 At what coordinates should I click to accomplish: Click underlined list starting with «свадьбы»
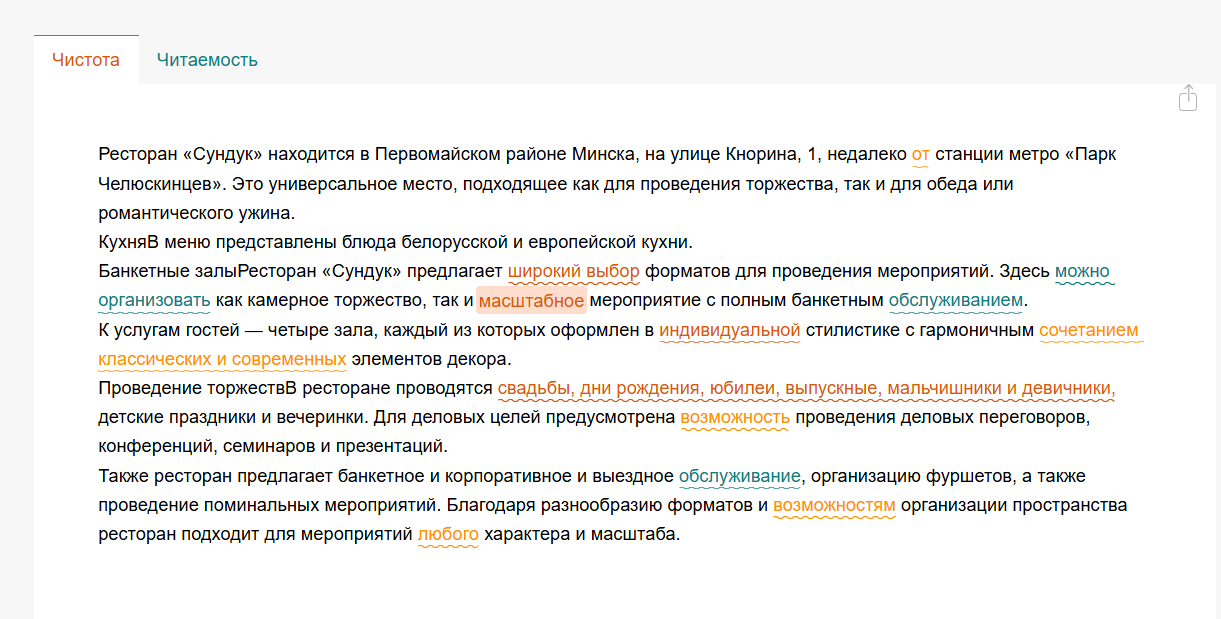(x=806, y=388)
